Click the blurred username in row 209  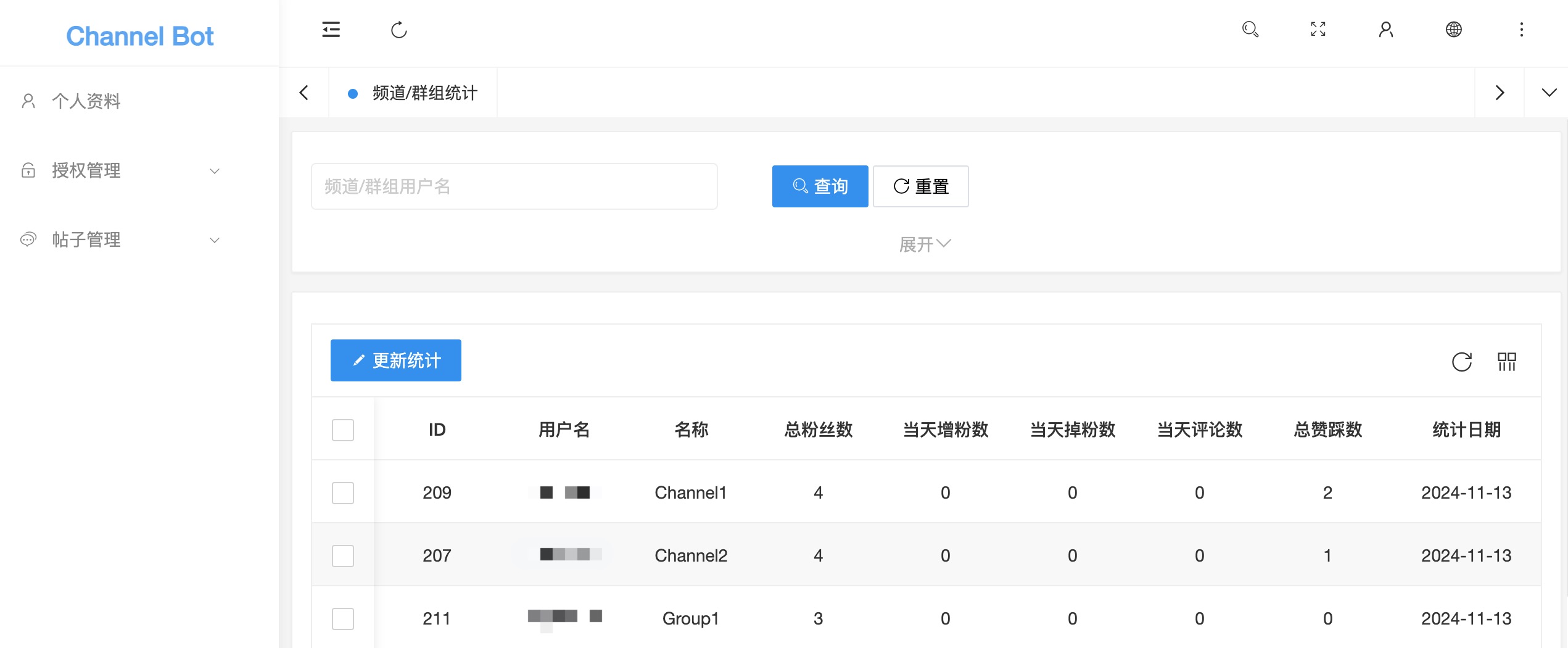[x=564, y=492]
